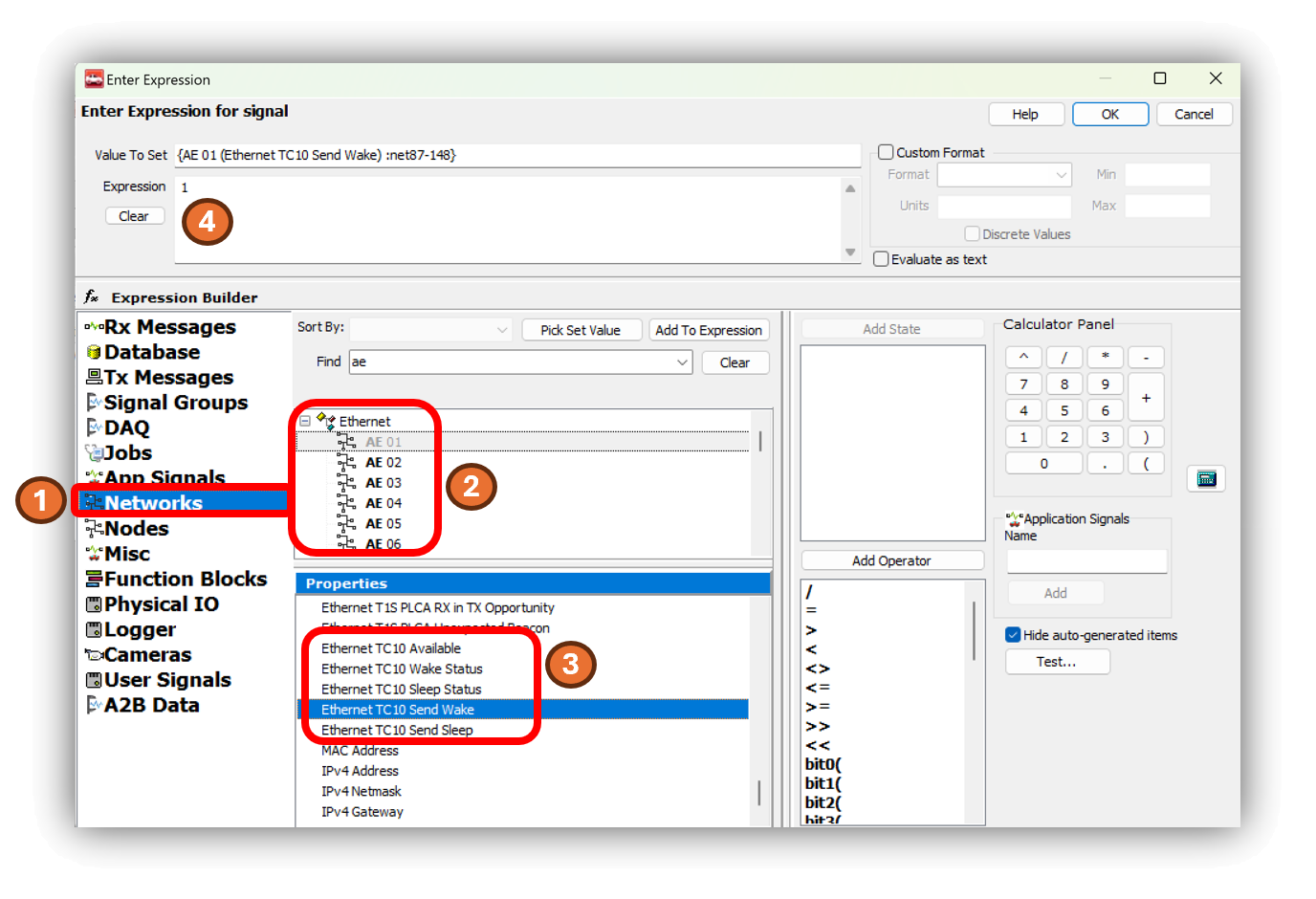Uncheck Hide auto-generated items
Image resolution: width=1316 pixels, height=899 pixels.
click(x=1013, y=635)
